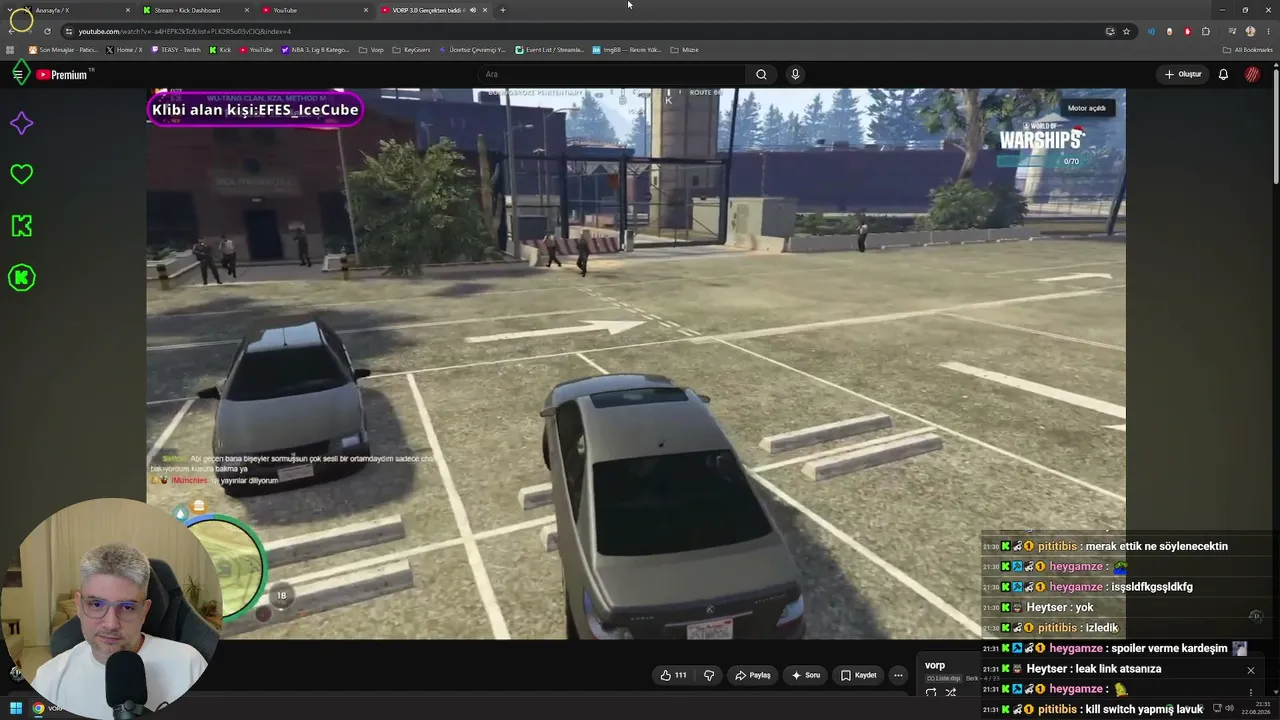Click the Soru ask button
This screenshot has width=1280, height=720.
click(806, 675)
